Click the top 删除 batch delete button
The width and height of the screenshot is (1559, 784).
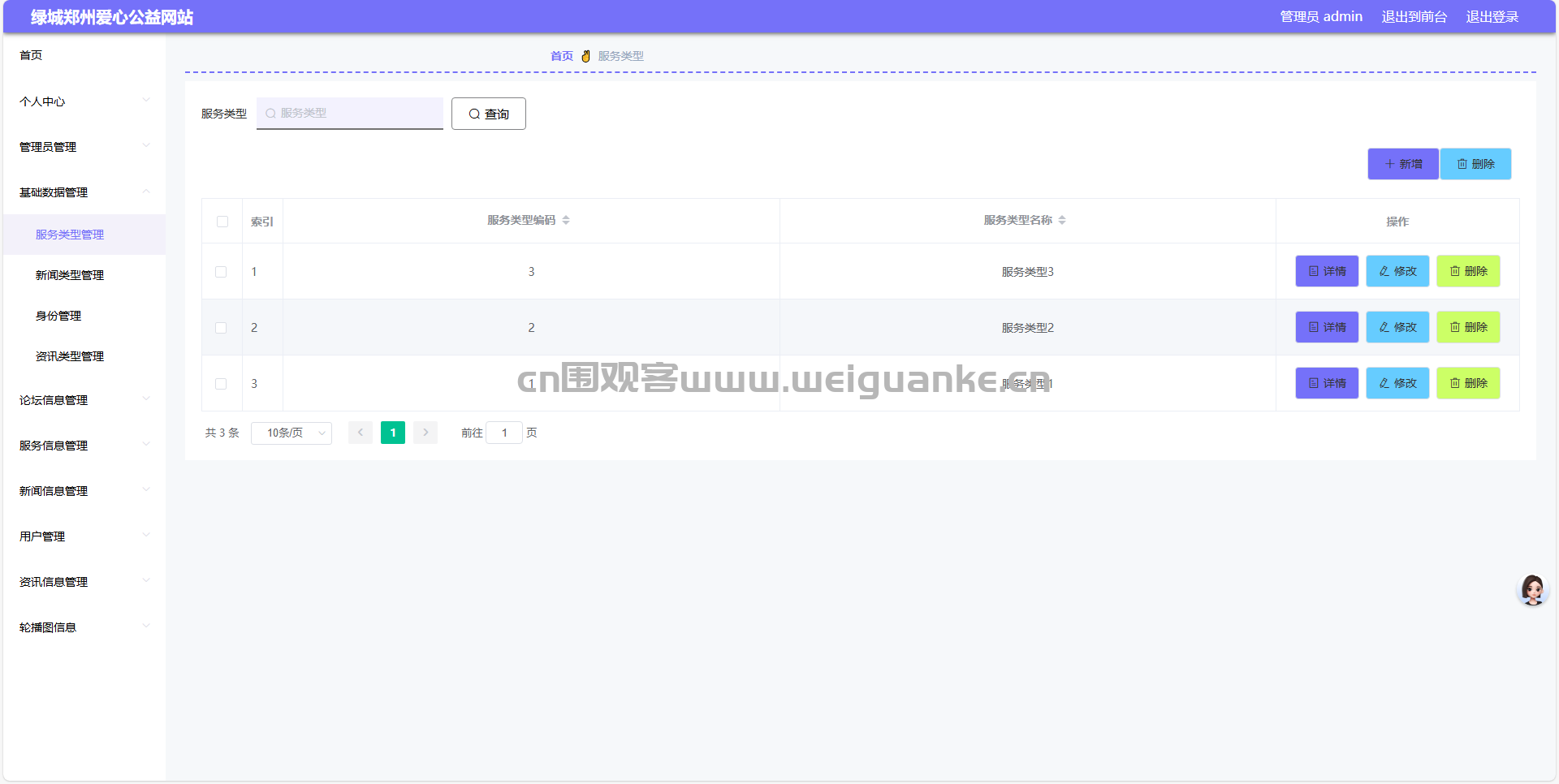1475,164
